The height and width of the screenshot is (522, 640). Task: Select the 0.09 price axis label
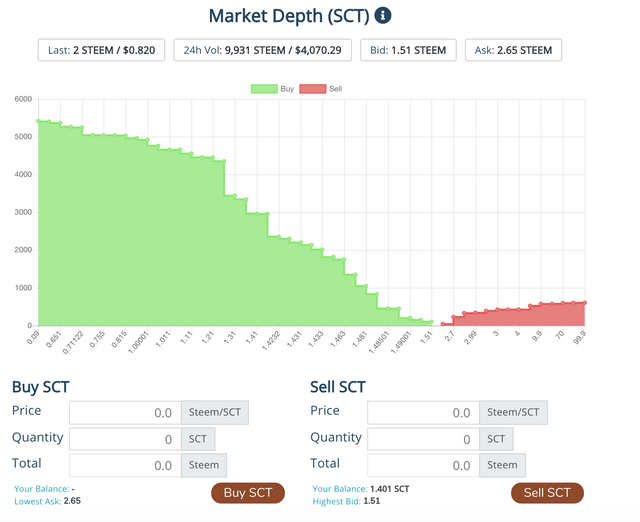click(33, 338)
